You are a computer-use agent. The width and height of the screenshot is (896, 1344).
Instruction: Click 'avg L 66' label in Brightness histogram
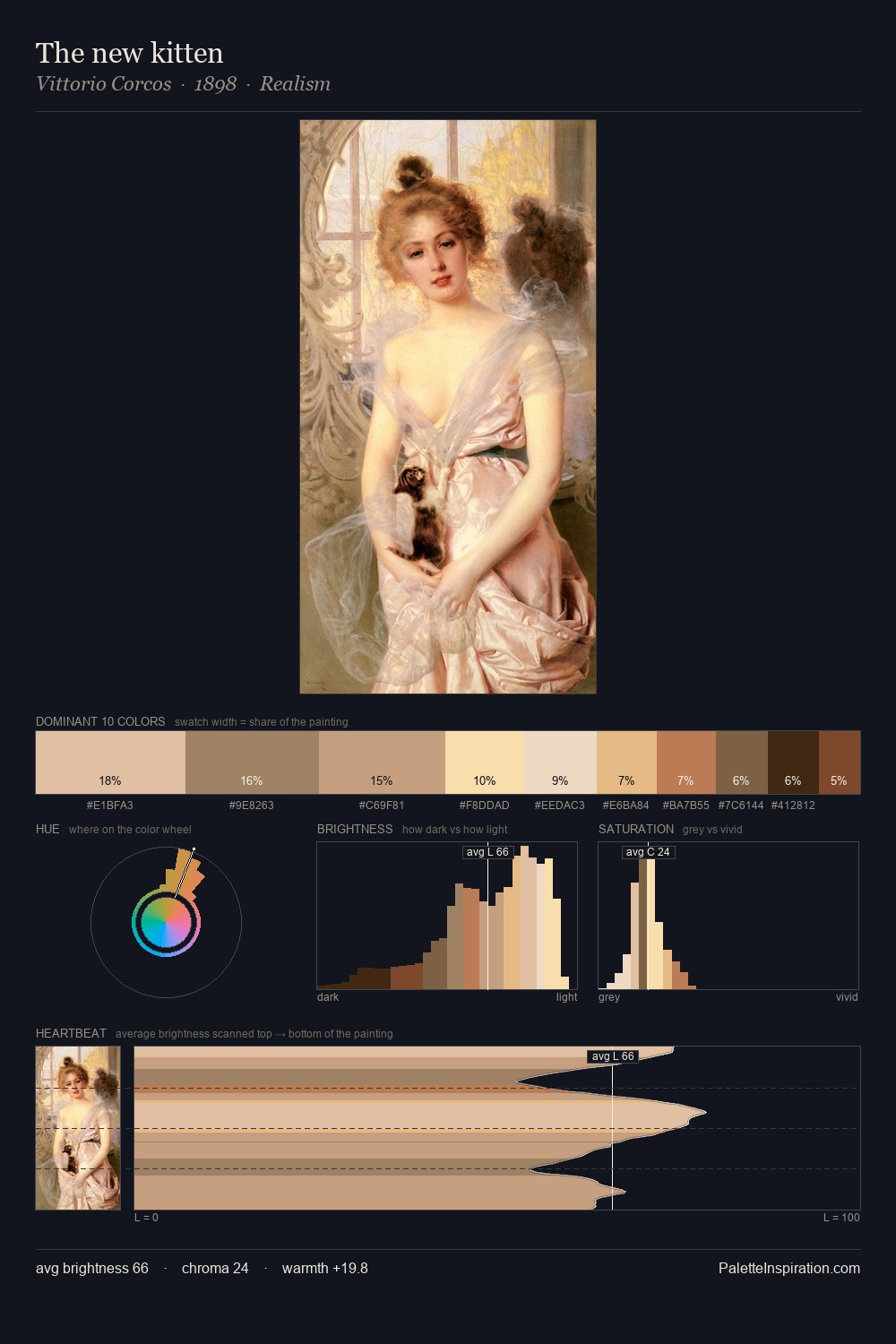[487, 852]
